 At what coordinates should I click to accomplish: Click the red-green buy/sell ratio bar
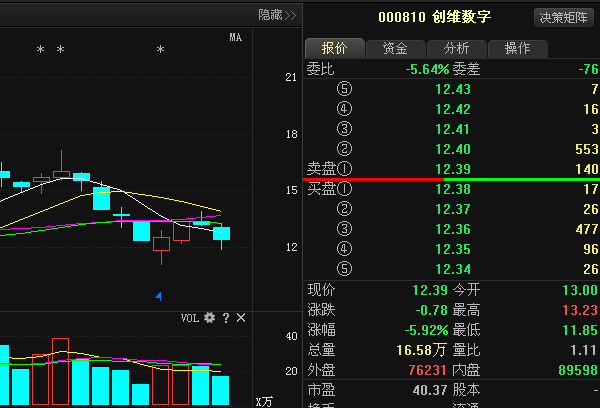451,179
